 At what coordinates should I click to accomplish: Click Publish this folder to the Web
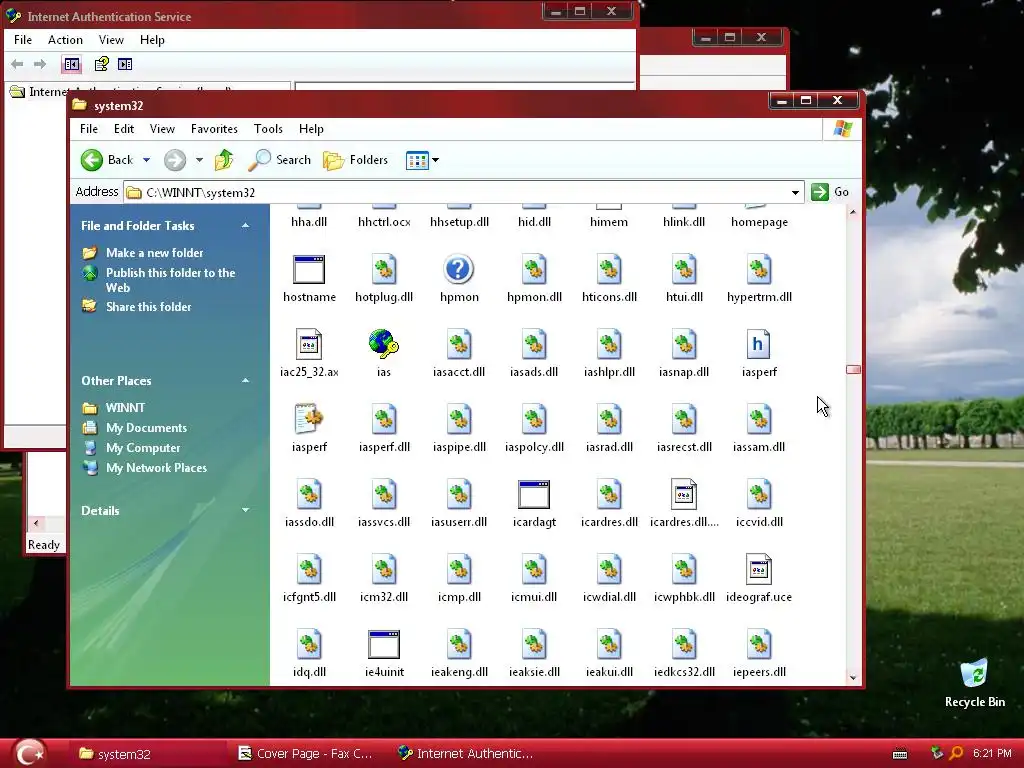point(170,280)
